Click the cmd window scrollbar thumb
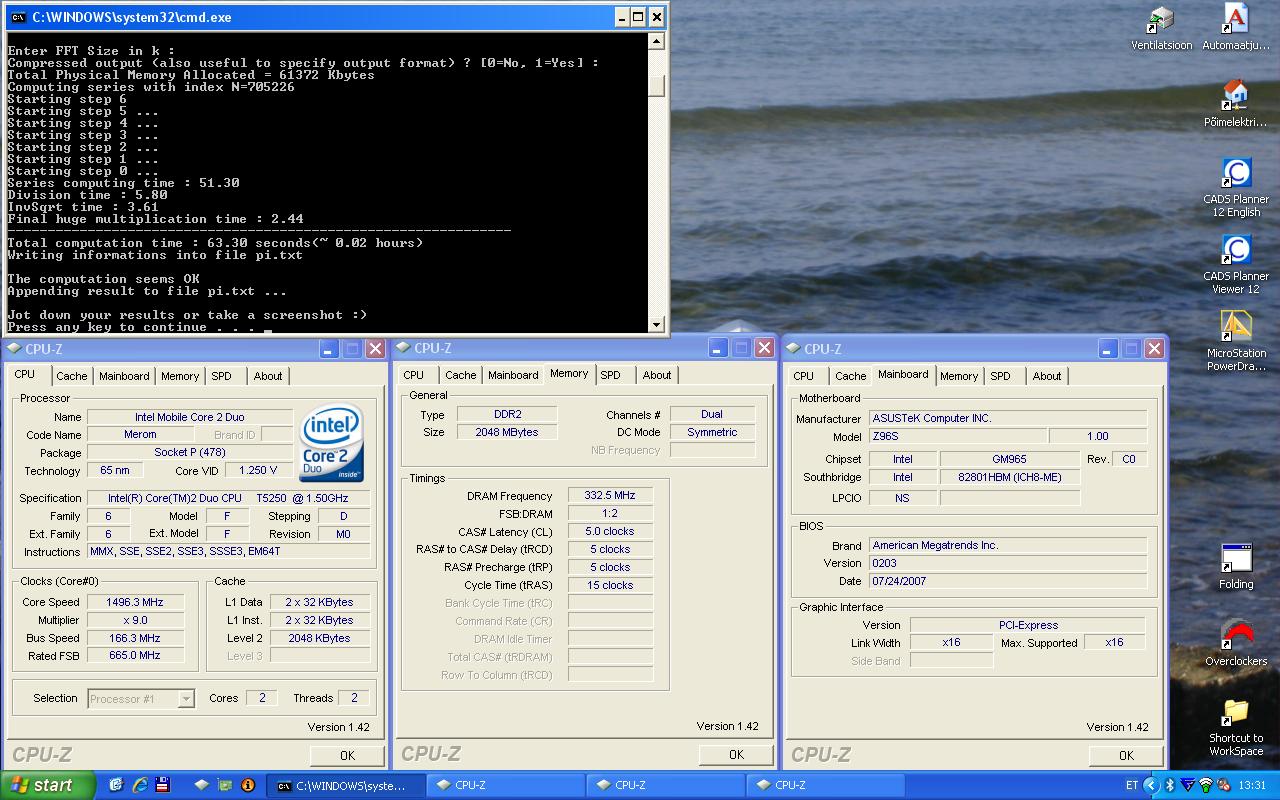1280x800 pixels. 656,87
